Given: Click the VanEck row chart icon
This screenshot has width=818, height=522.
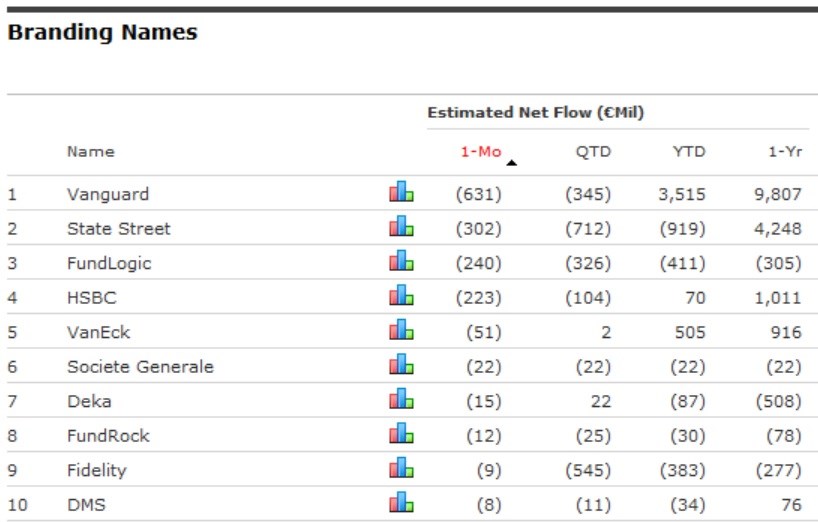Looking at the screenshot, I should 401,330.
